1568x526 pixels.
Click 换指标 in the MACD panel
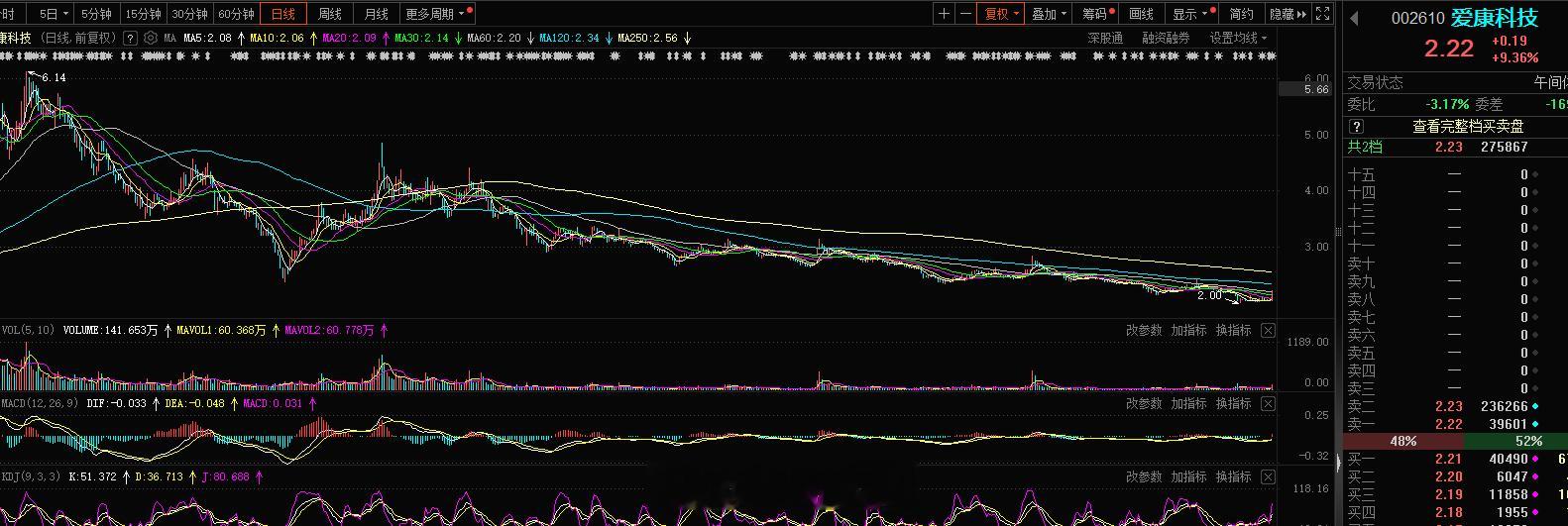(x=1233, y=404)
